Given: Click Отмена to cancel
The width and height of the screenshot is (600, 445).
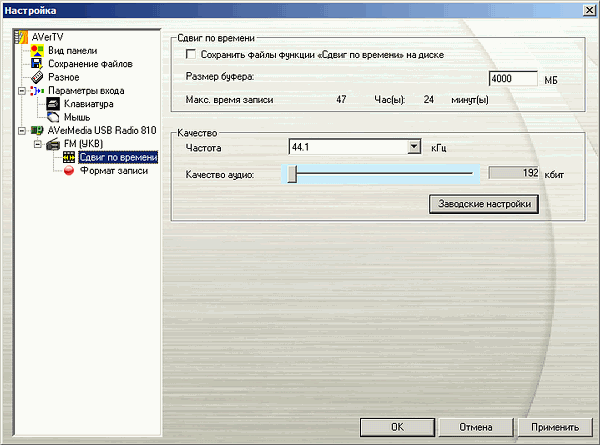Looking at the screenshot, I should point(476,427).
